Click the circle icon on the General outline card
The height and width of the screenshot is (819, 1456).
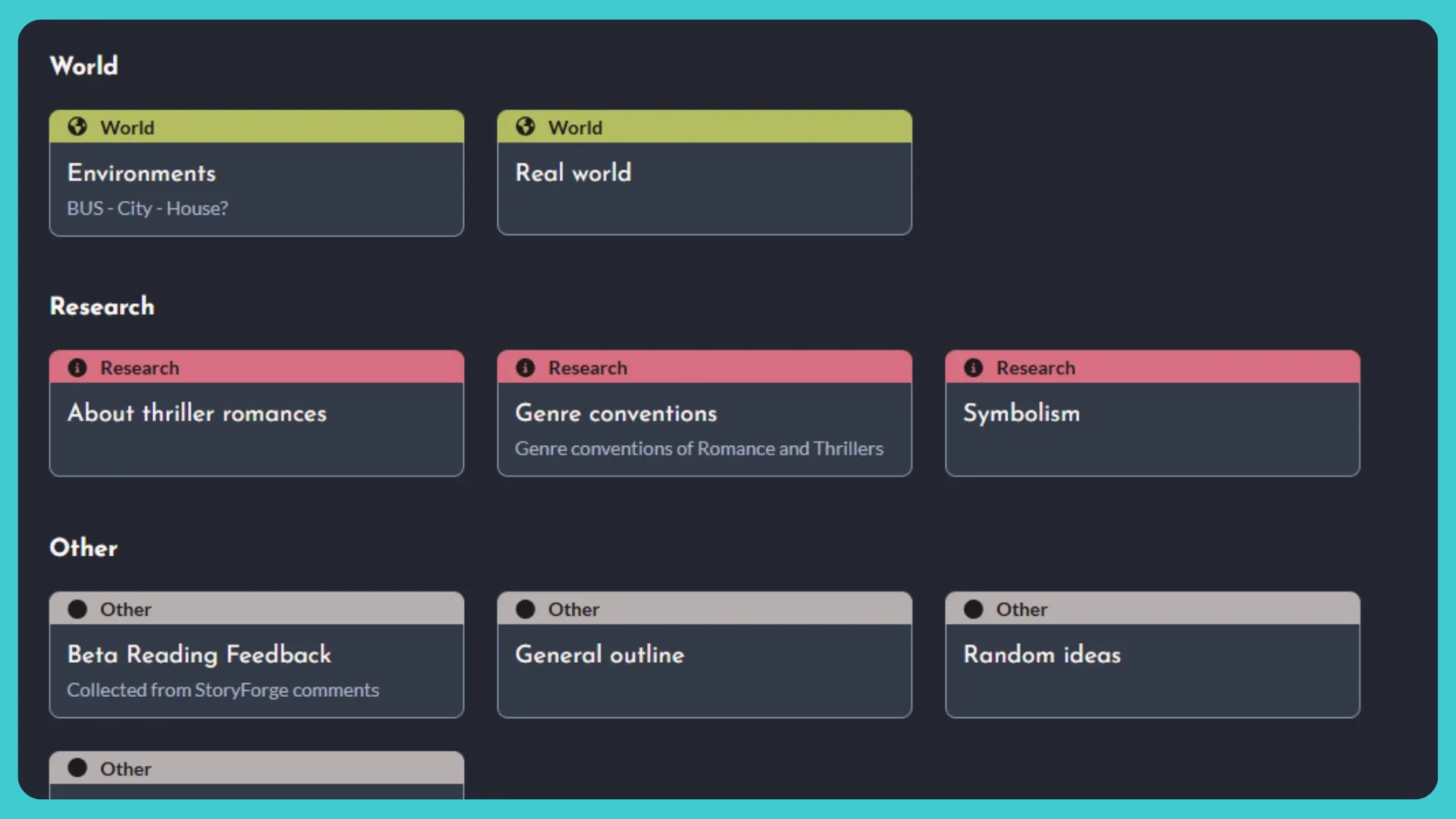pyautogui.click(x=526, y=608)
